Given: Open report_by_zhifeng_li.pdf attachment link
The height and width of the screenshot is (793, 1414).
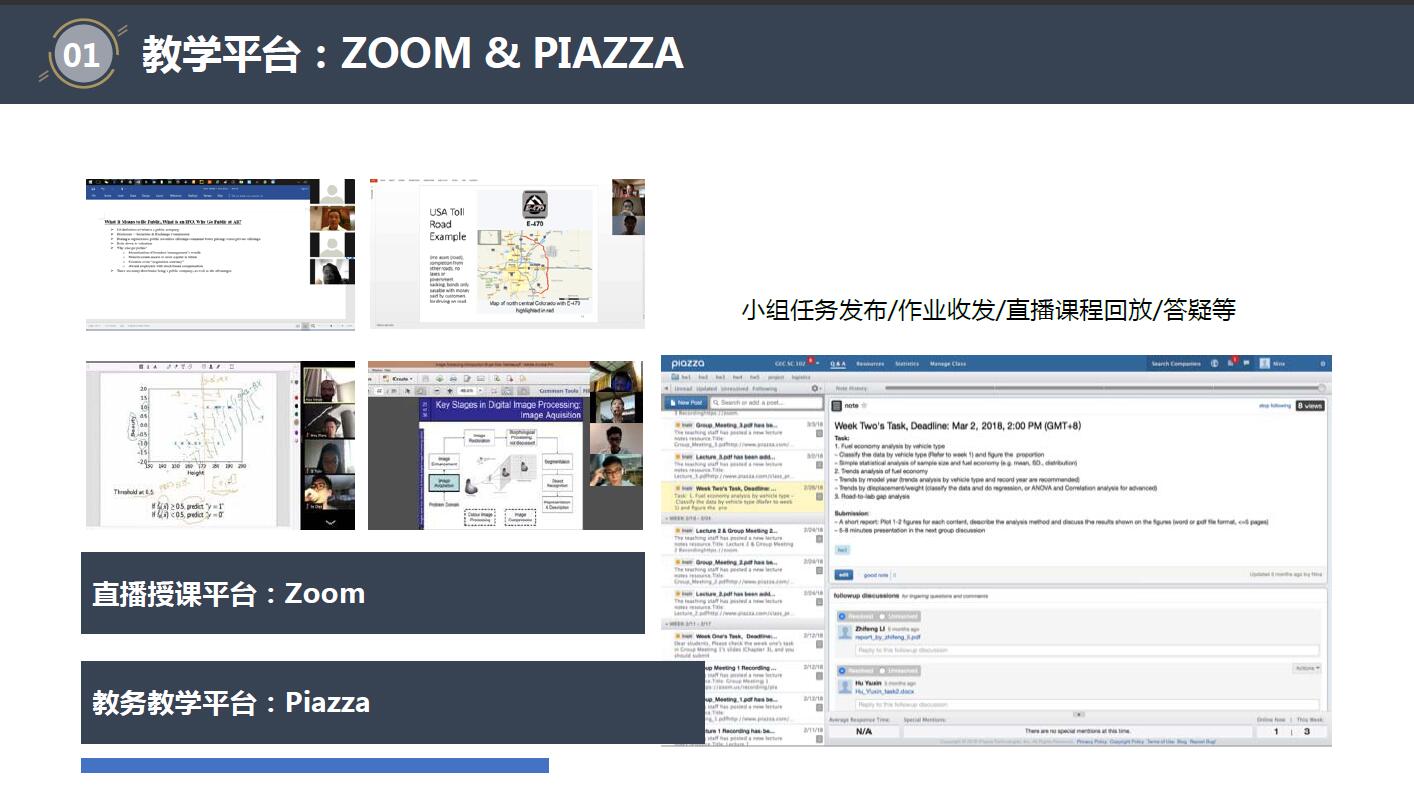Looking at the screenshot, I should [888, 637].
